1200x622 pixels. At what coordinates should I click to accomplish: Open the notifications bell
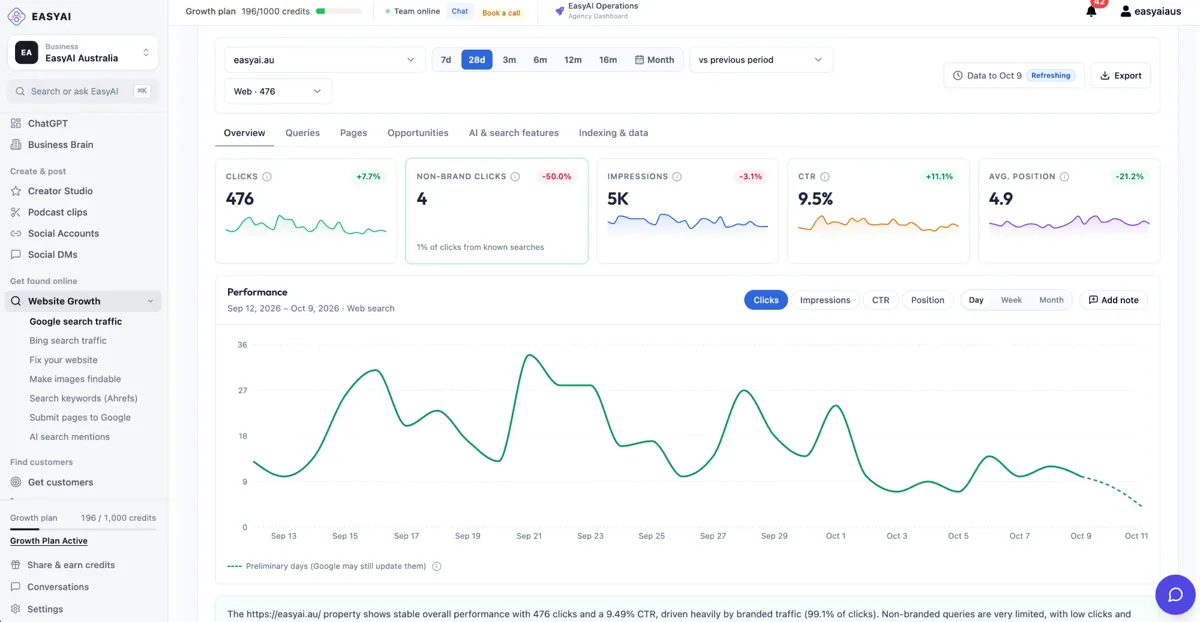tap(1091, 11)
